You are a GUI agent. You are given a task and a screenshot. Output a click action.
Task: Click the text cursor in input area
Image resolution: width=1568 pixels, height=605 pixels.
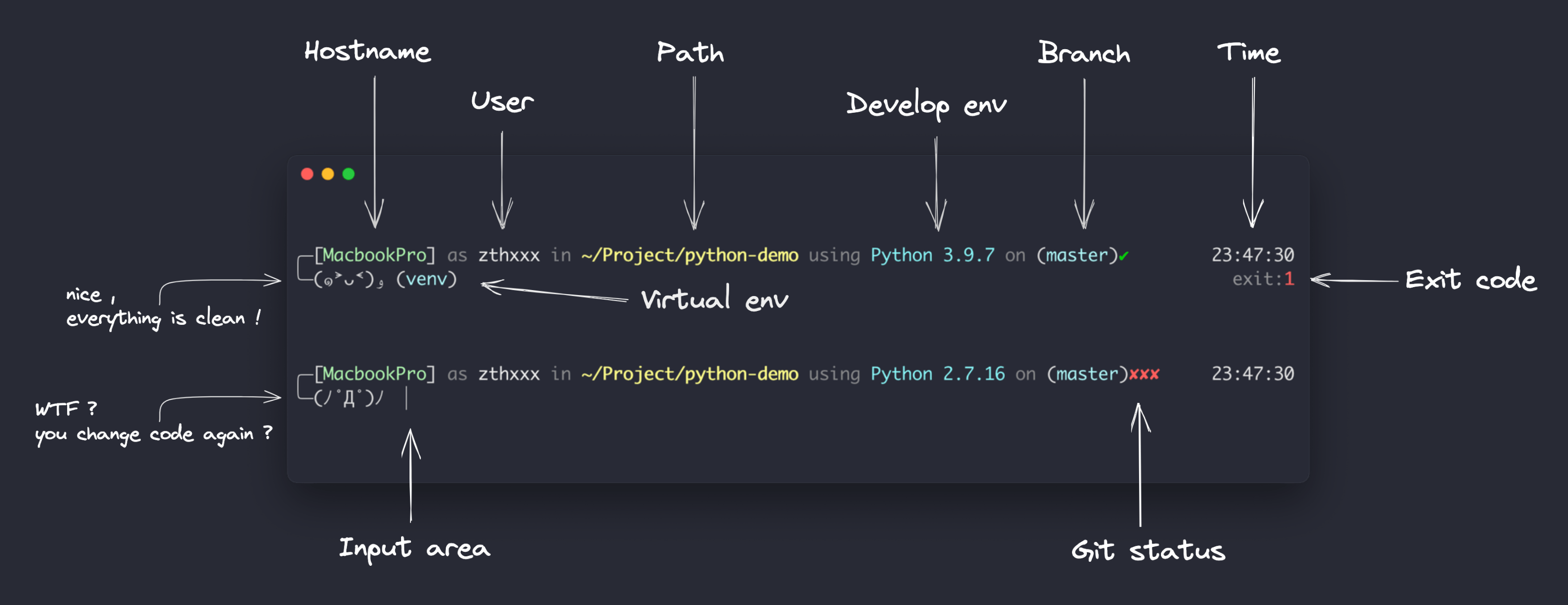406,398
